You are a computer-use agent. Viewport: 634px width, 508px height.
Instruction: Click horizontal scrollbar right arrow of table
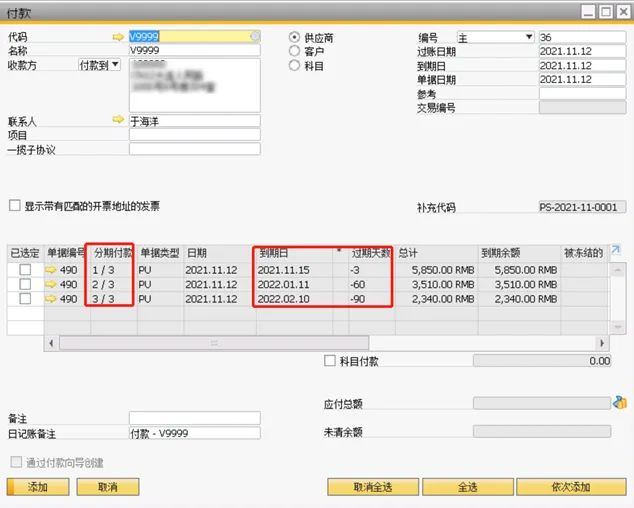coord(602,343)
